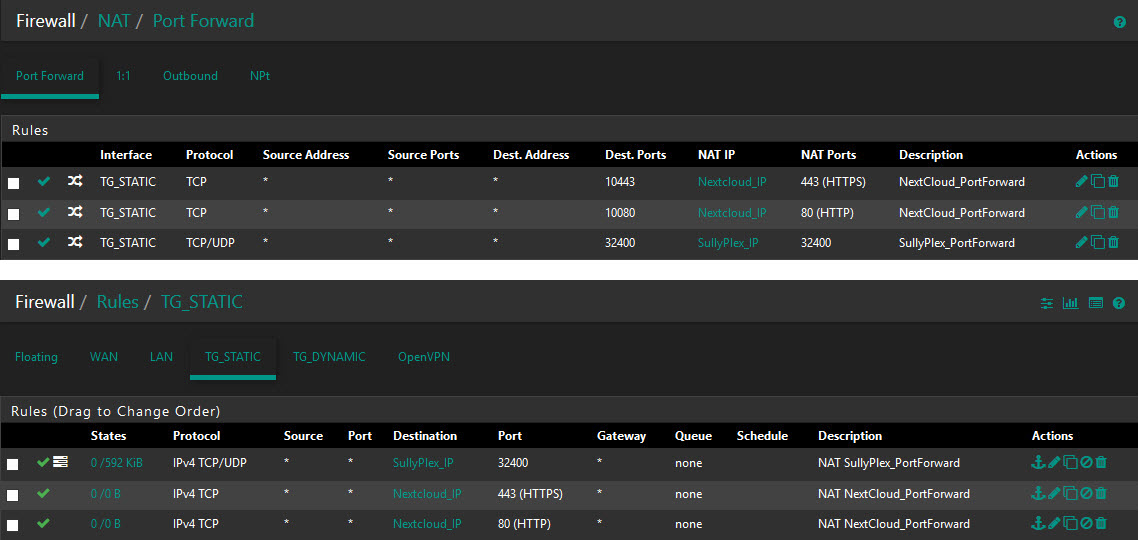Open Nextcloud_IP alias in NAT rule 10080

point(732,213)
